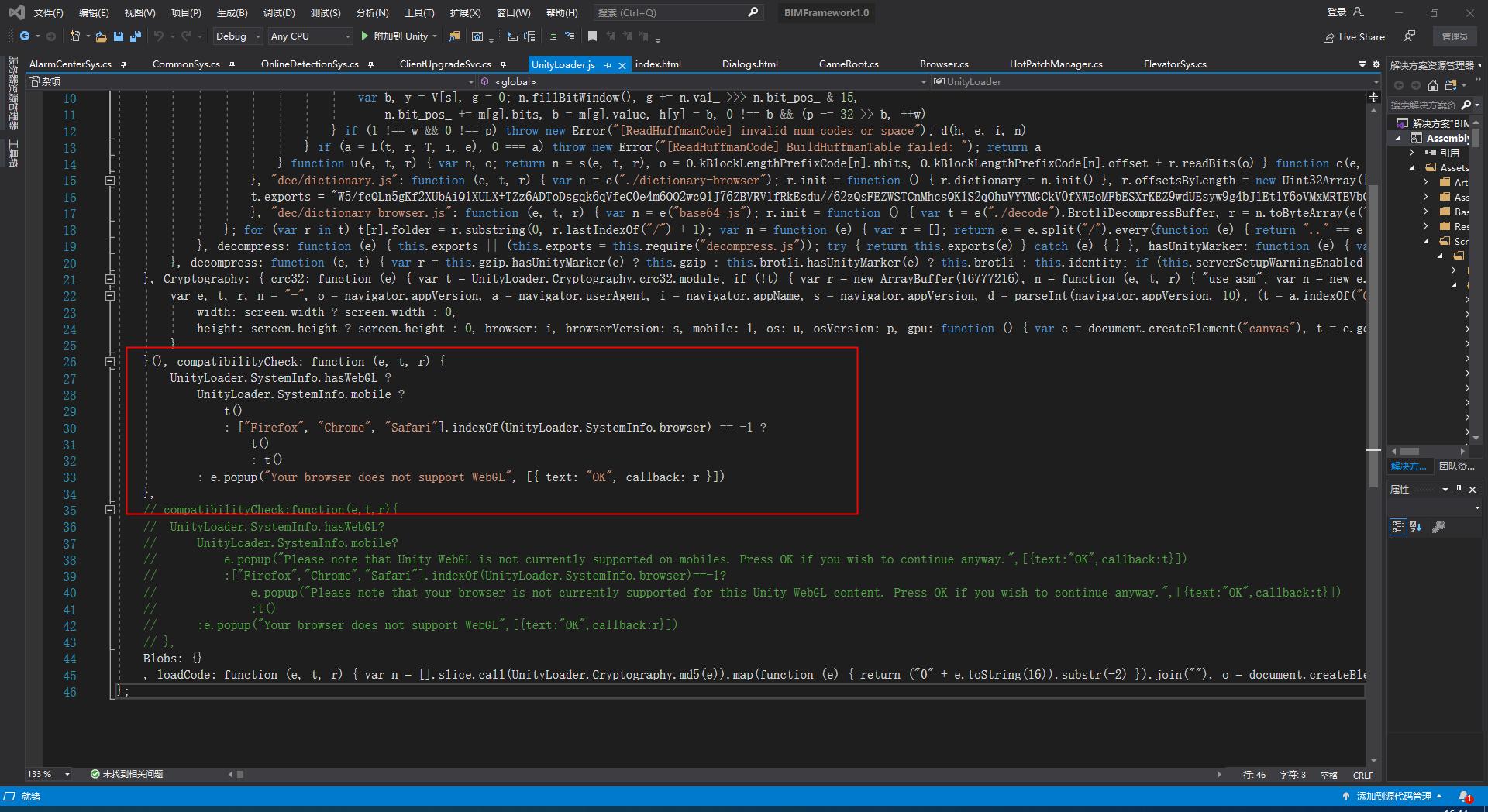Switch to the 团队资源 panel tab

pyautogui.click(x=1456, y=466)
